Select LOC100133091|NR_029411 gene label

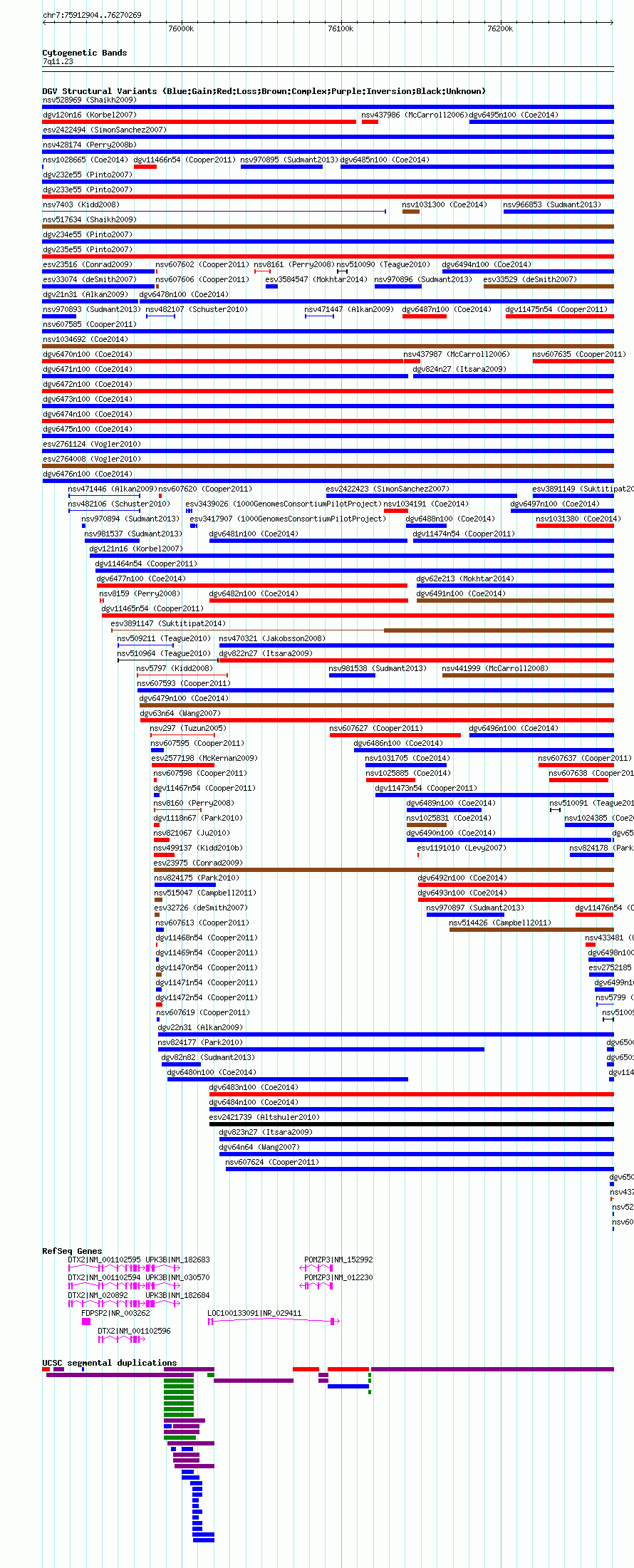click(254, 1313)
